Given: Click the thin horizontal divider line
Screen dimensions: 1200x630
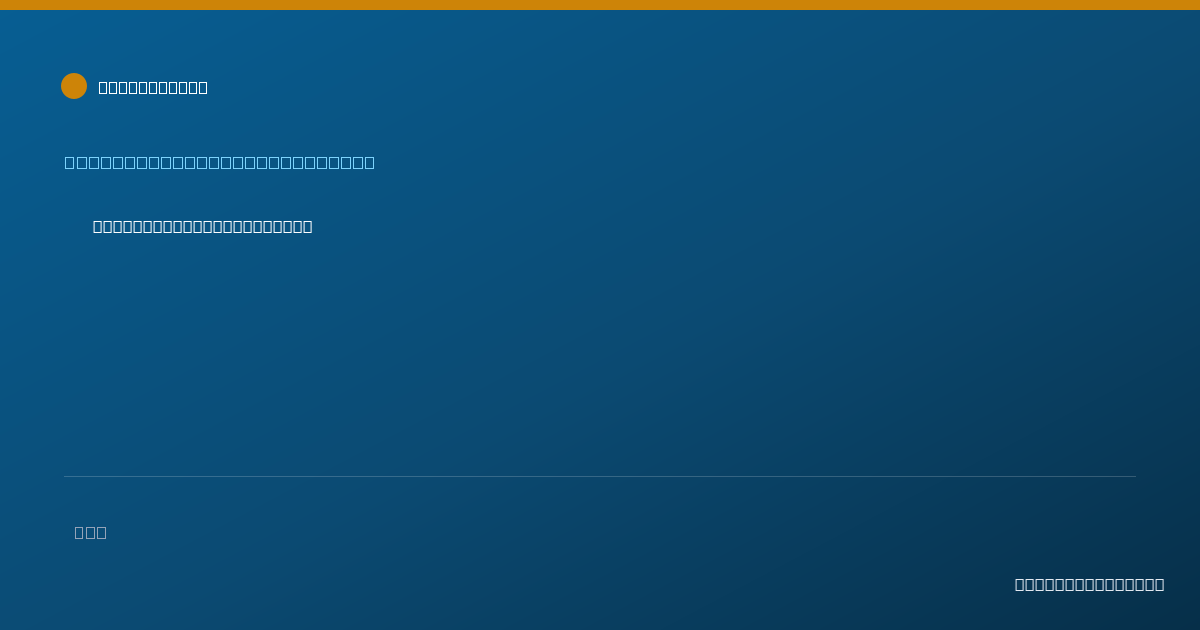Looking at the screenshot, I should pyautogui.click(x=600, y=476).
